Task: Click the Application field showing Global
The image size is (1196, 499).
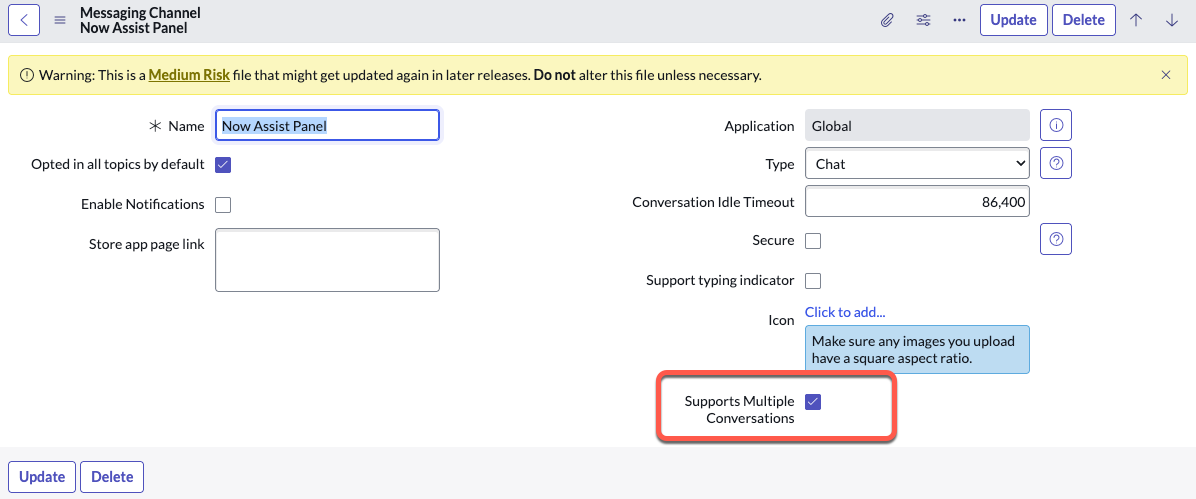Action: 918,126
